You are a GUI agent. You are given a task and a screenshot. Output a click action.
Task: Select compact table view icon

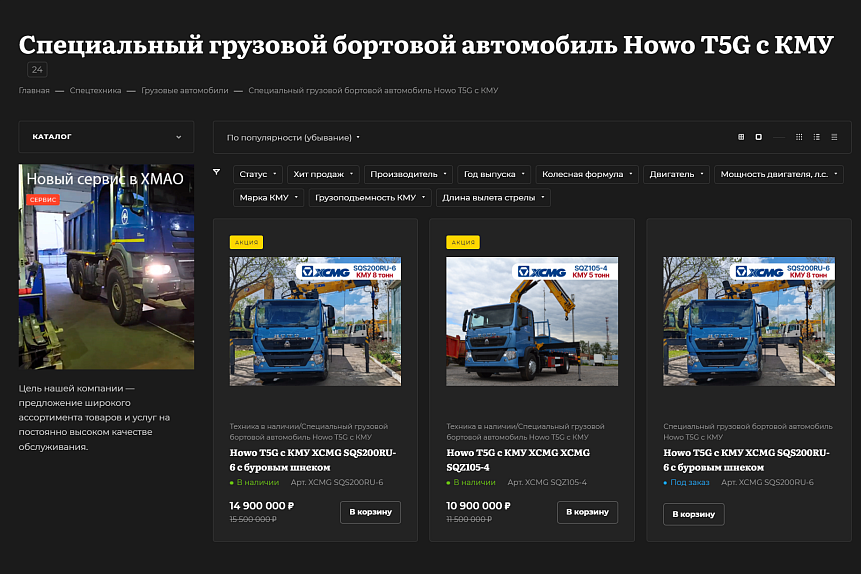(834, 137)
